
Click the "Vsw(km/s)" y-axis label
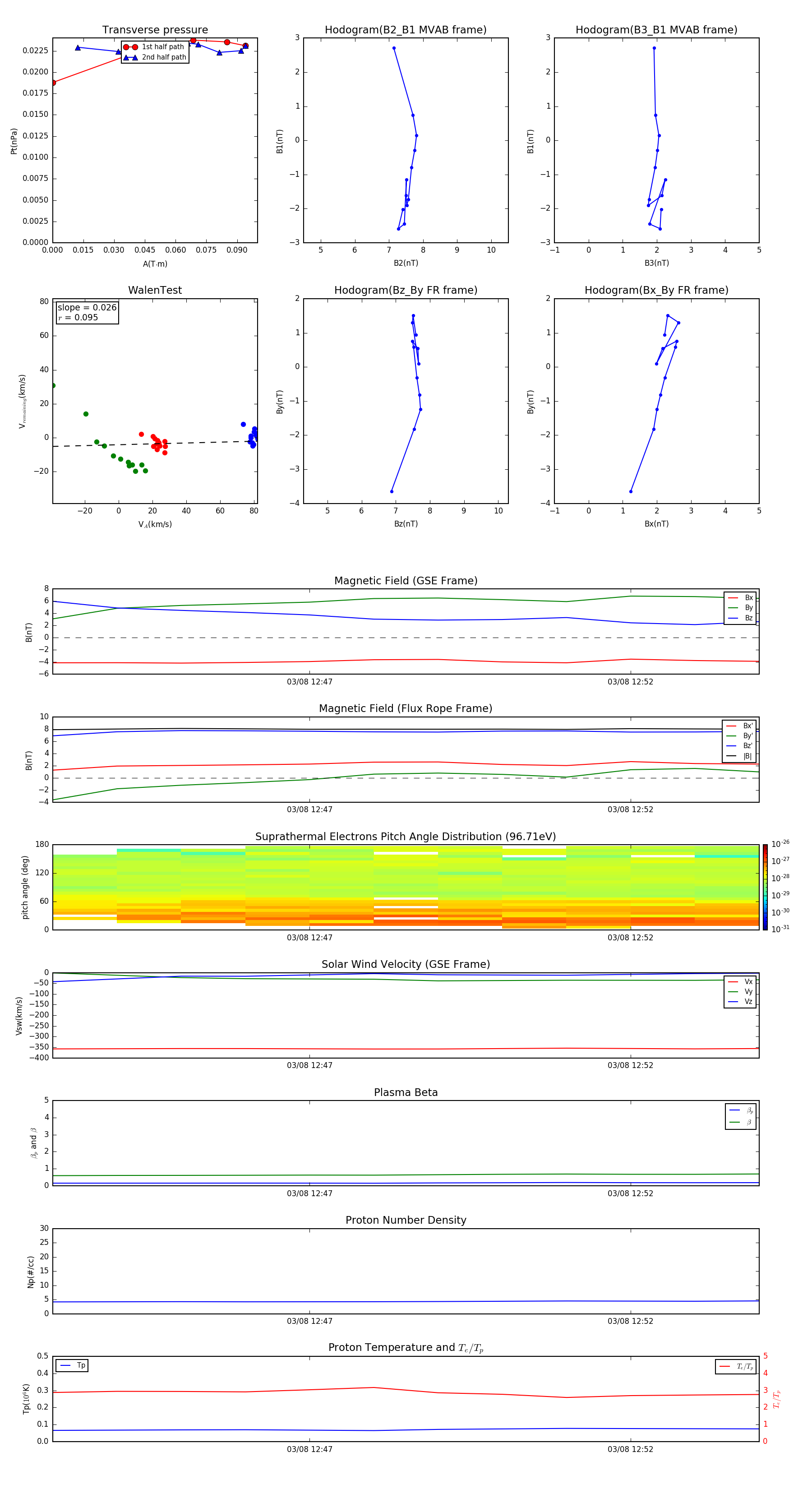click(x=18, y=1016)
